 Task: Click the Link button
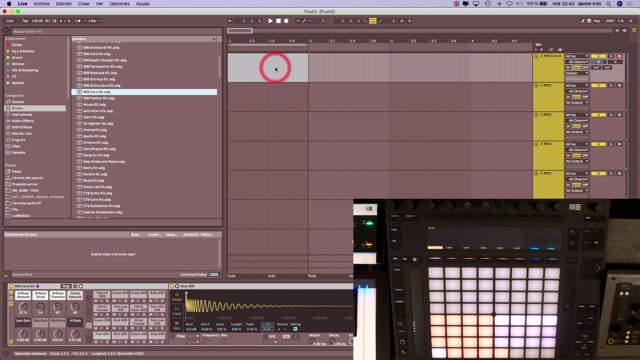(10, 21)
